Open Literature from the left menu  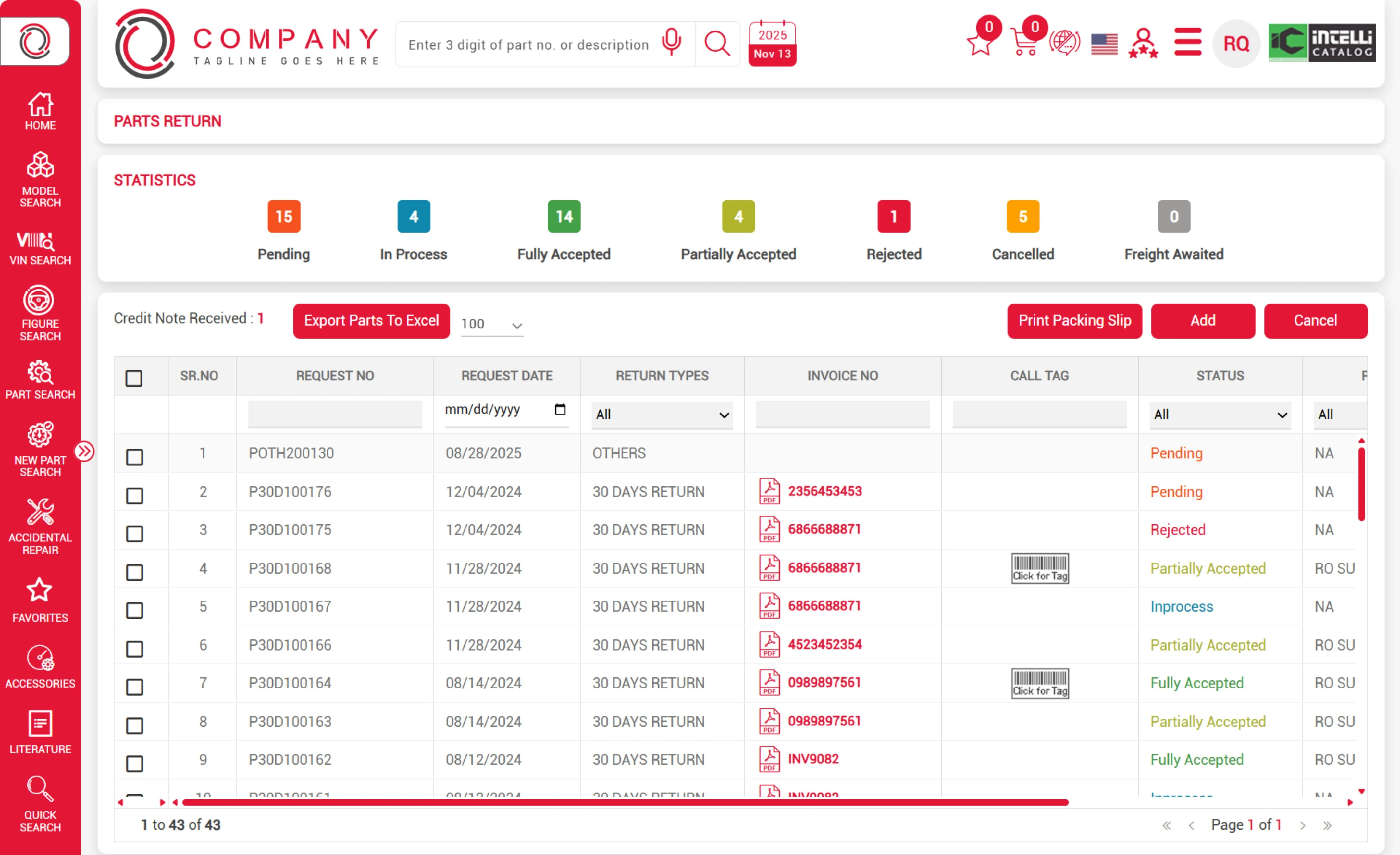pyautogui.click(x=40, y=732)
